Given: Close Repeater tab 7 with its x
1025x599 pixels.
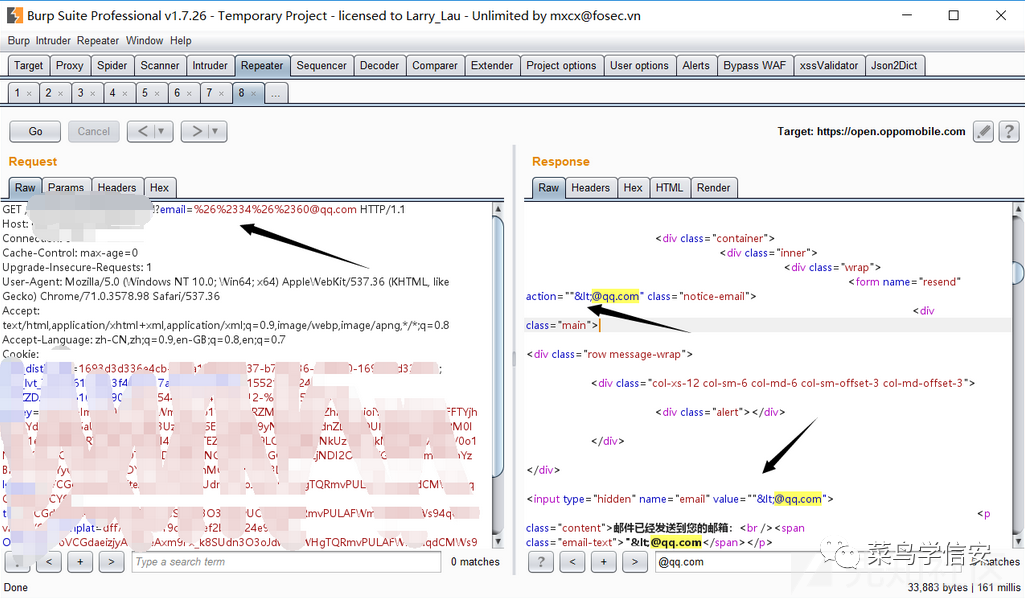Looking at the screenshot, I should (221, 94).
